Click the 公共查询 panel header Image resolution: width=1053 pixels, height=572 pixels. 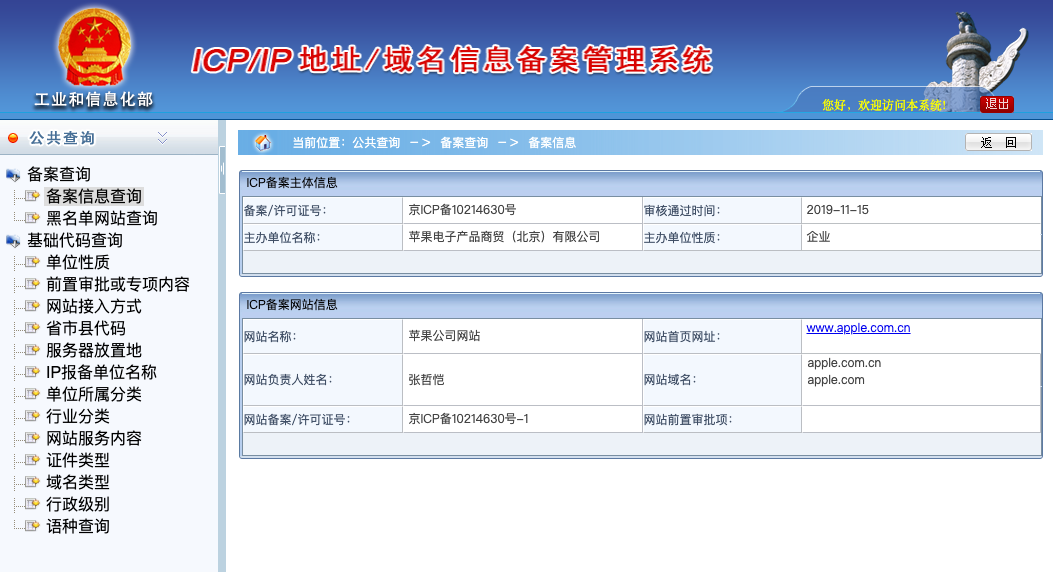point(109,138)
